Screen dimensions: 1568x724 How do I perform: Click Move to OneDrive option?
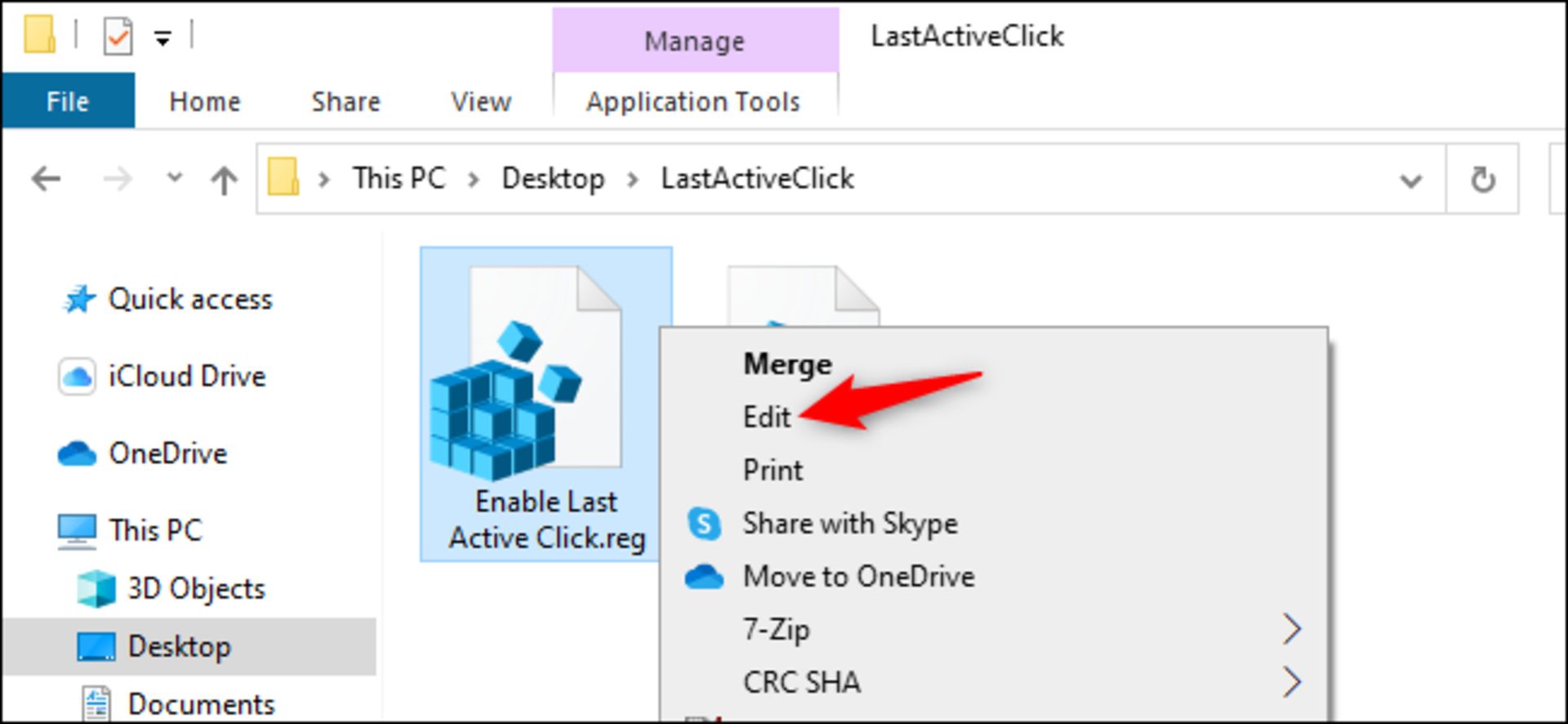tap(858, 577)
